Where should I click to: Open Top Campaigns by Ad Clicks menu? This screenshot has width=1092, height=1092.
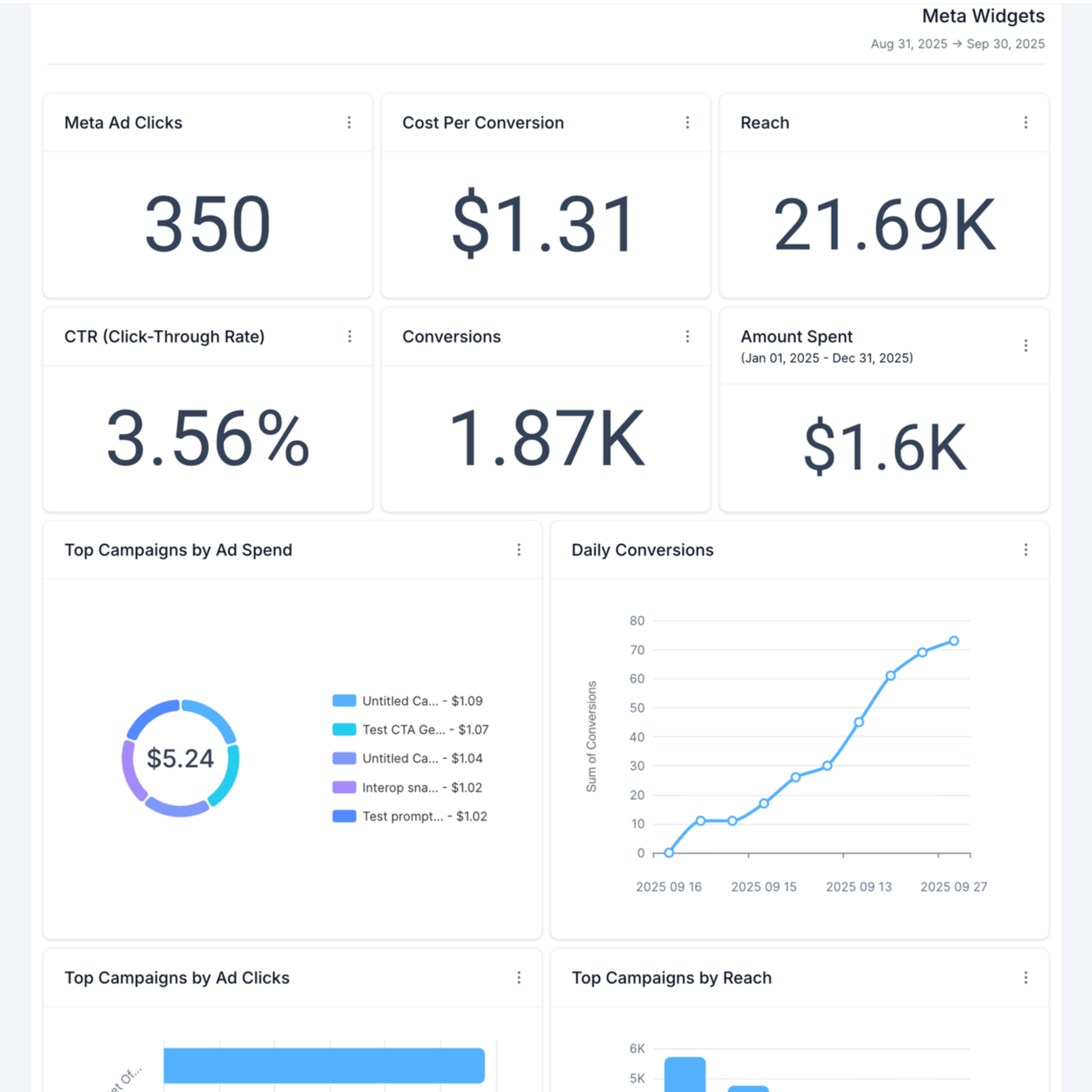519,978
